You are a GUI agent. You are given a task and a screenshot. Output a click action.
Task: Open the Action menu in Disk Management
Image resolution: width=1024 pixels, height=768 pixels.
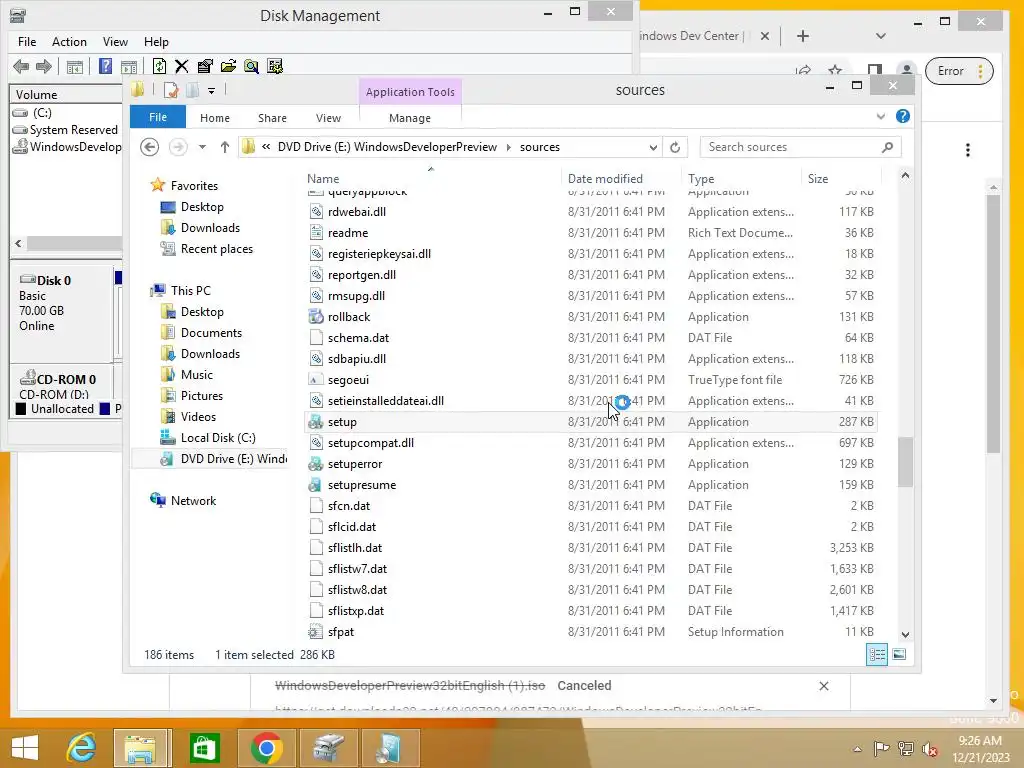click(x=69, y=42)
